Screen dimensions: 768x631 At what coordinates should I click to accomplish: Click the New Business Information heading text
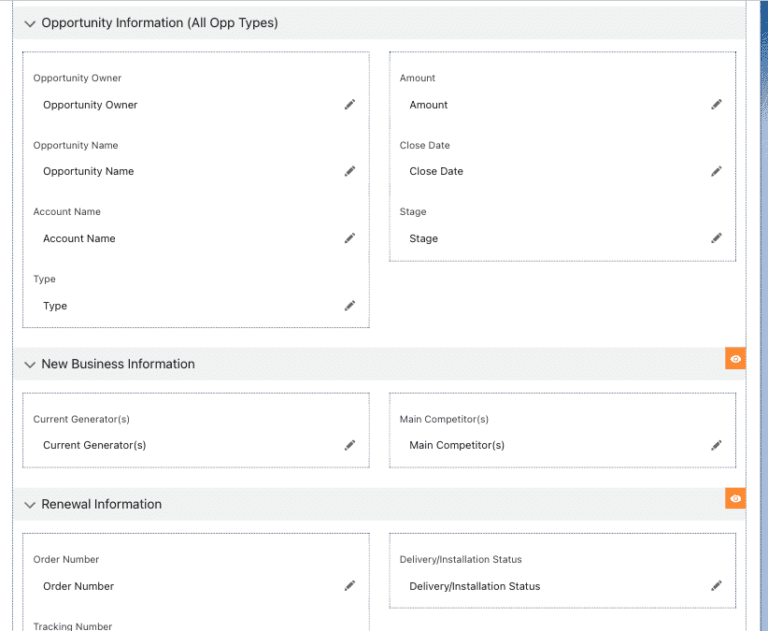click(x=118, y=364)
